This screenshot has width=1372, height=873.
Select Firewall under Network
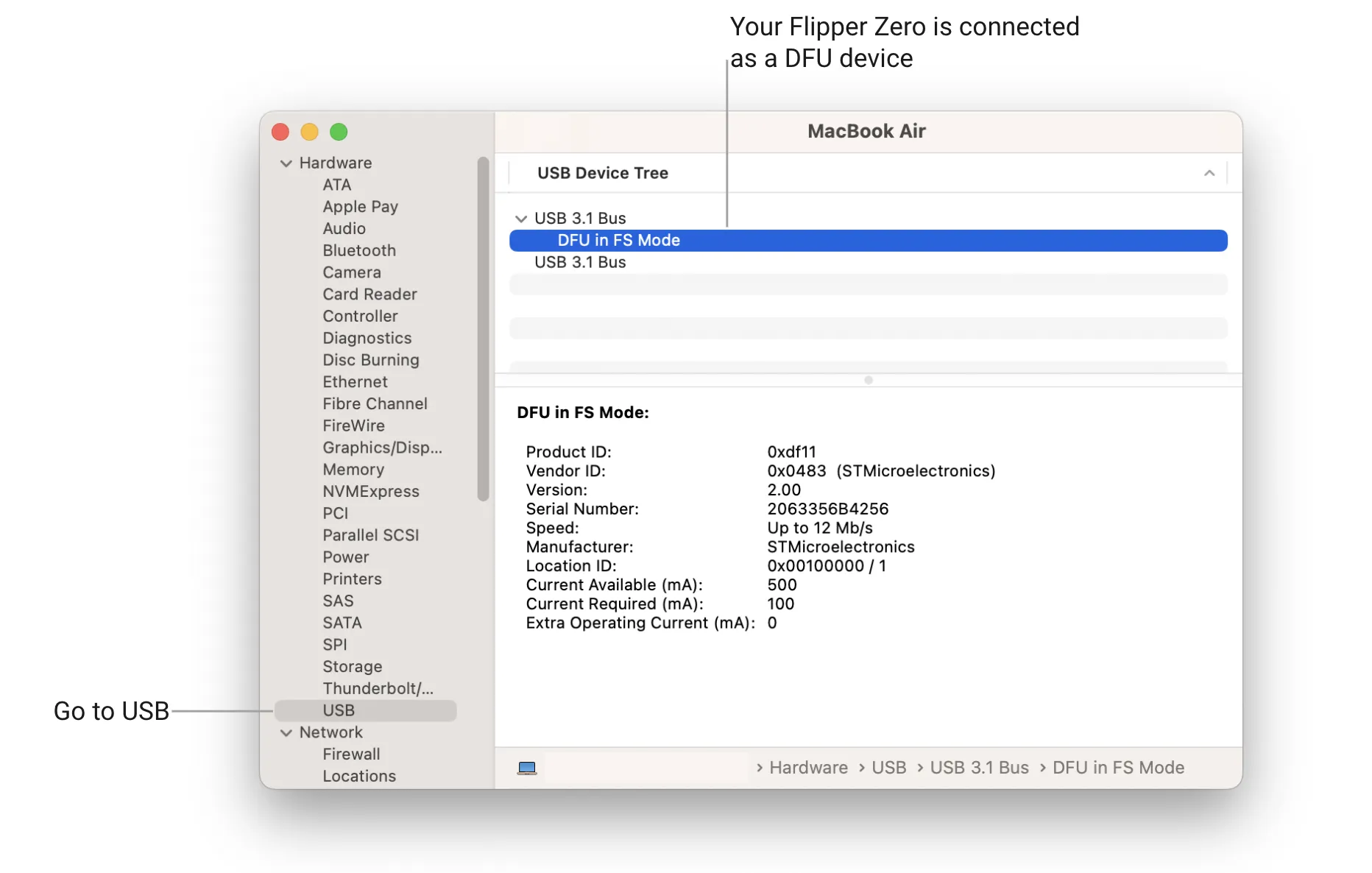tap(352, 754)
